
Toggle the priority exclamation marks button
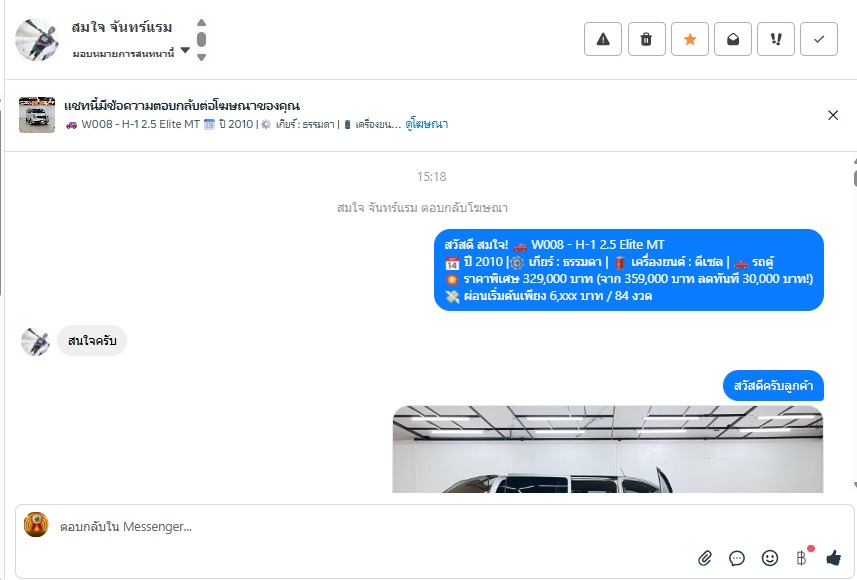click(x=776, y=39)
